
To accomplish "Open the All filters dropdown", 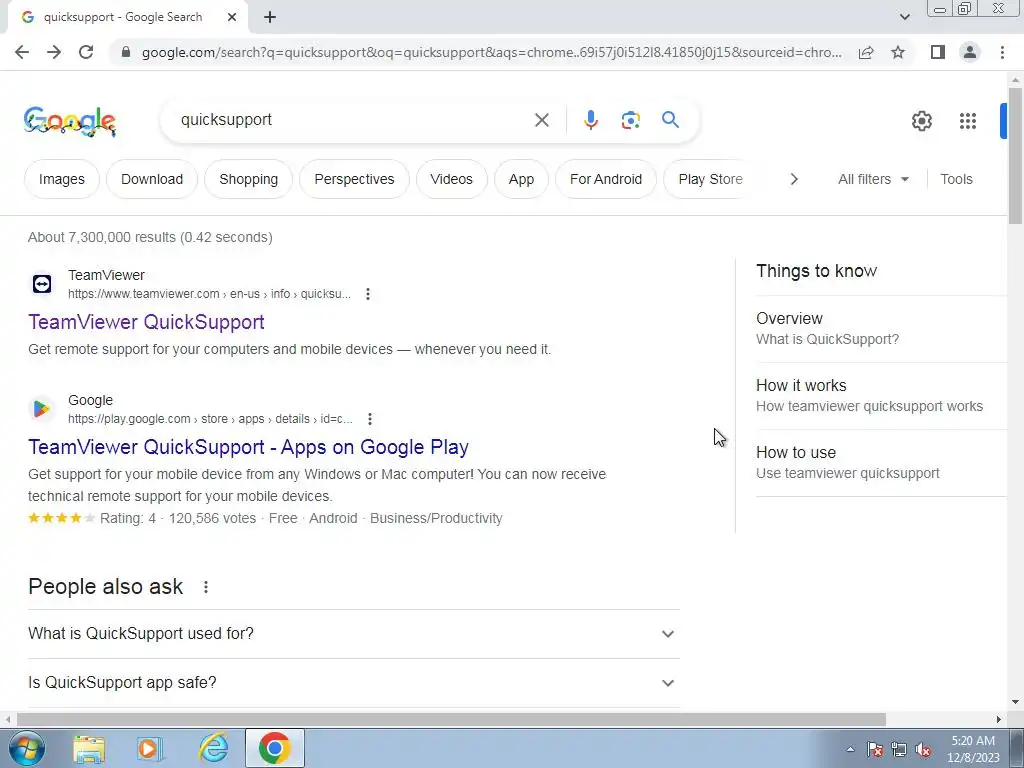I will click(873, 179).
